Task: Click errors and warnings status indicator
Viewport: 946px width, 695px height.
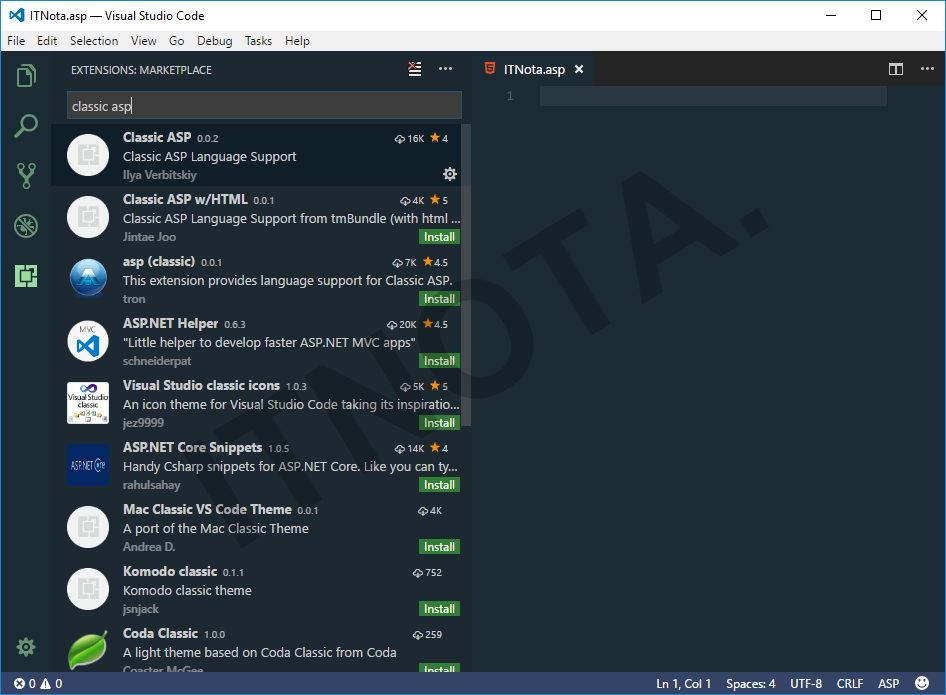Action: 38,684
